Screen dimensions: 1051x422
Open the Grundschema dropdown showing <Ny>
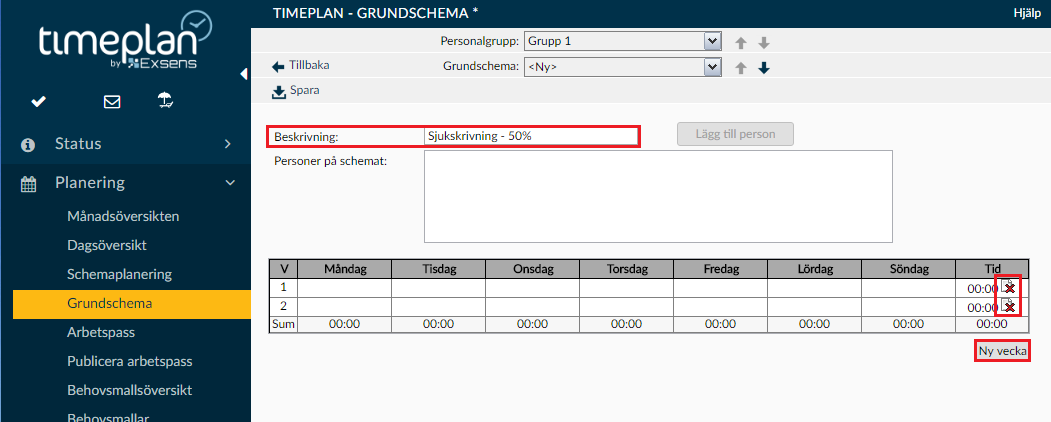tap(623, 67)
